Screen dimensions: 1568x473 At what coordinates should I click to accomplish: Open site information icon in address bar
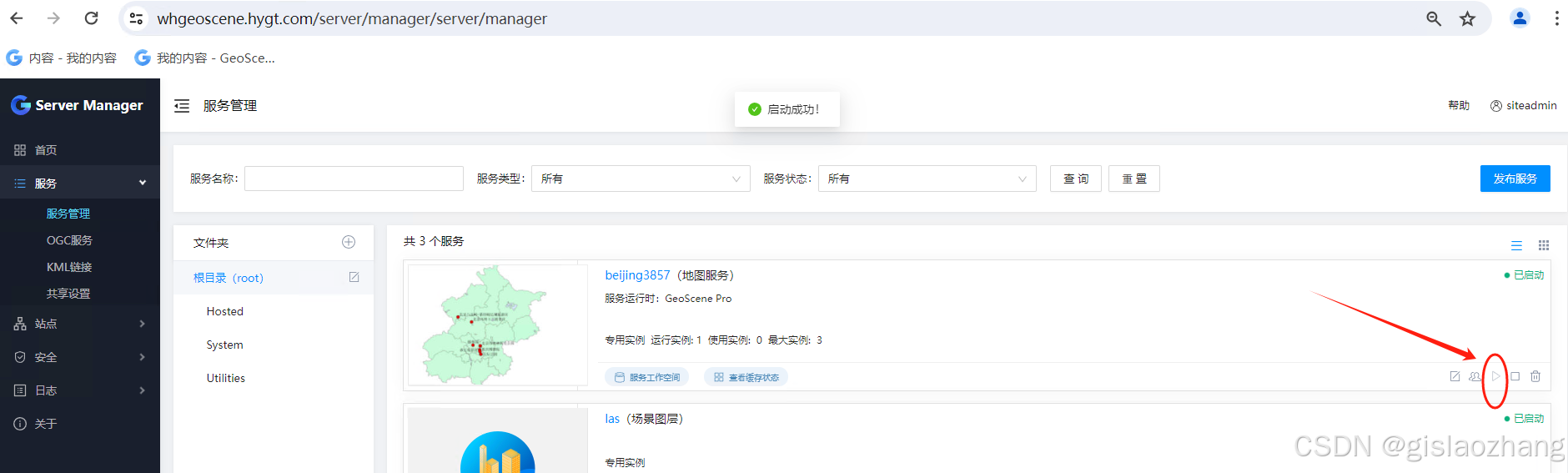pos(136,18)
